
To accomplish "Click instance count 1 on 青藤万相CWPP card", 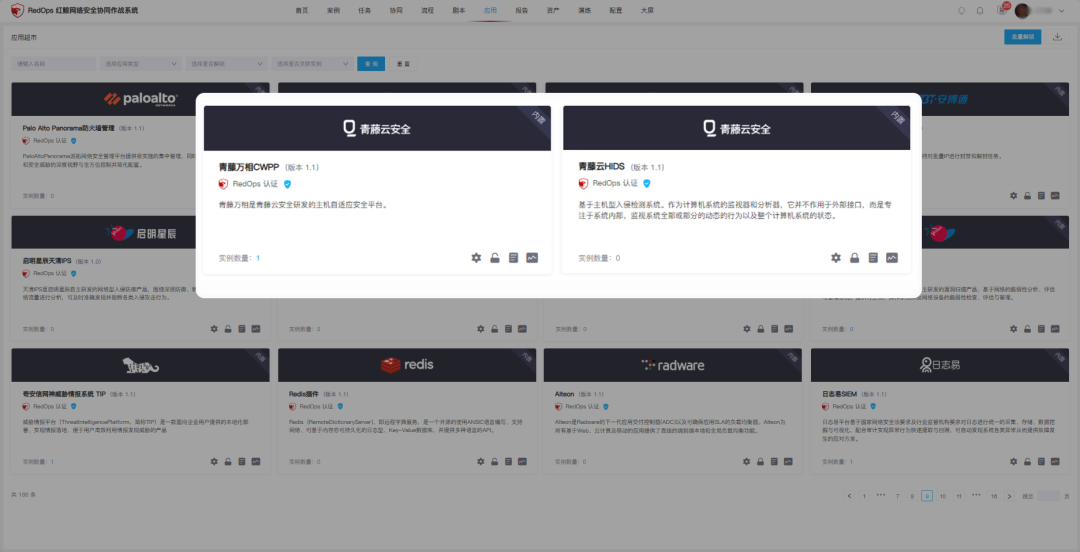I will click(x=258, y=258).
